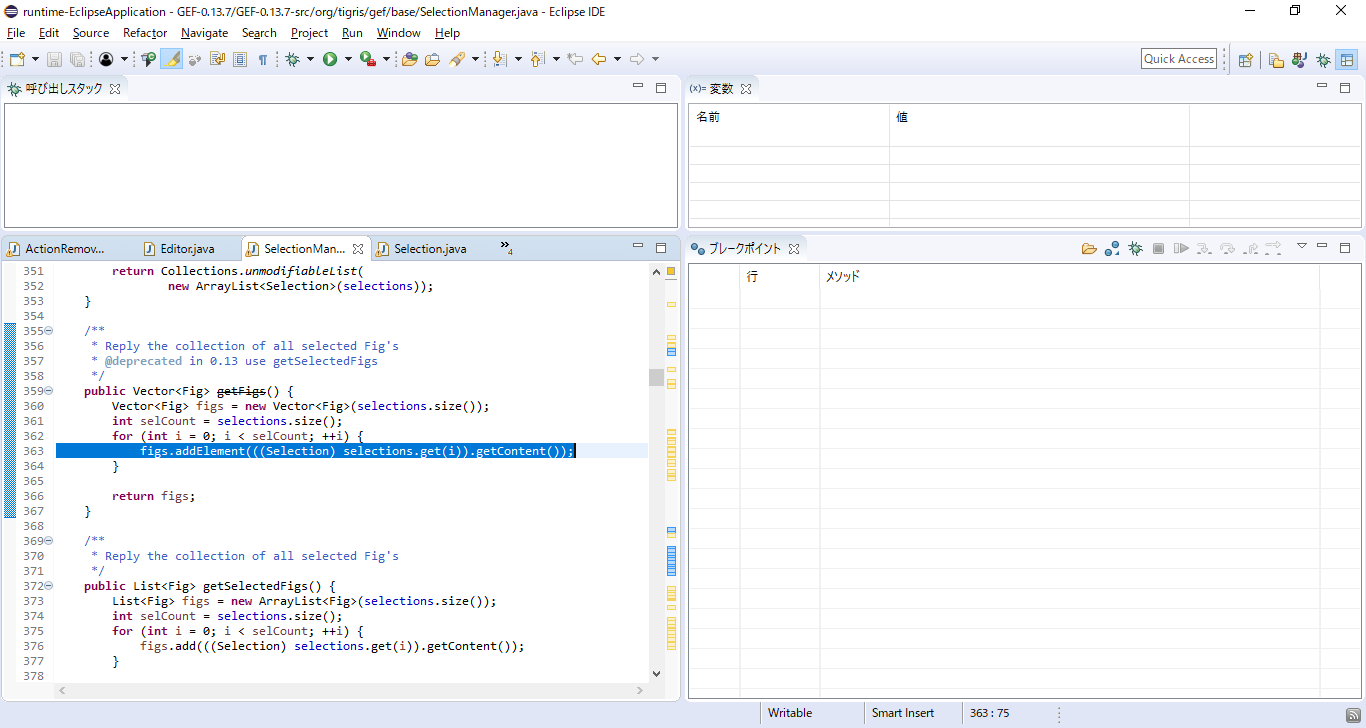Click bug icon in Breakpoints toolbar
The image size is (1366, 728).
pos(1135,248)
